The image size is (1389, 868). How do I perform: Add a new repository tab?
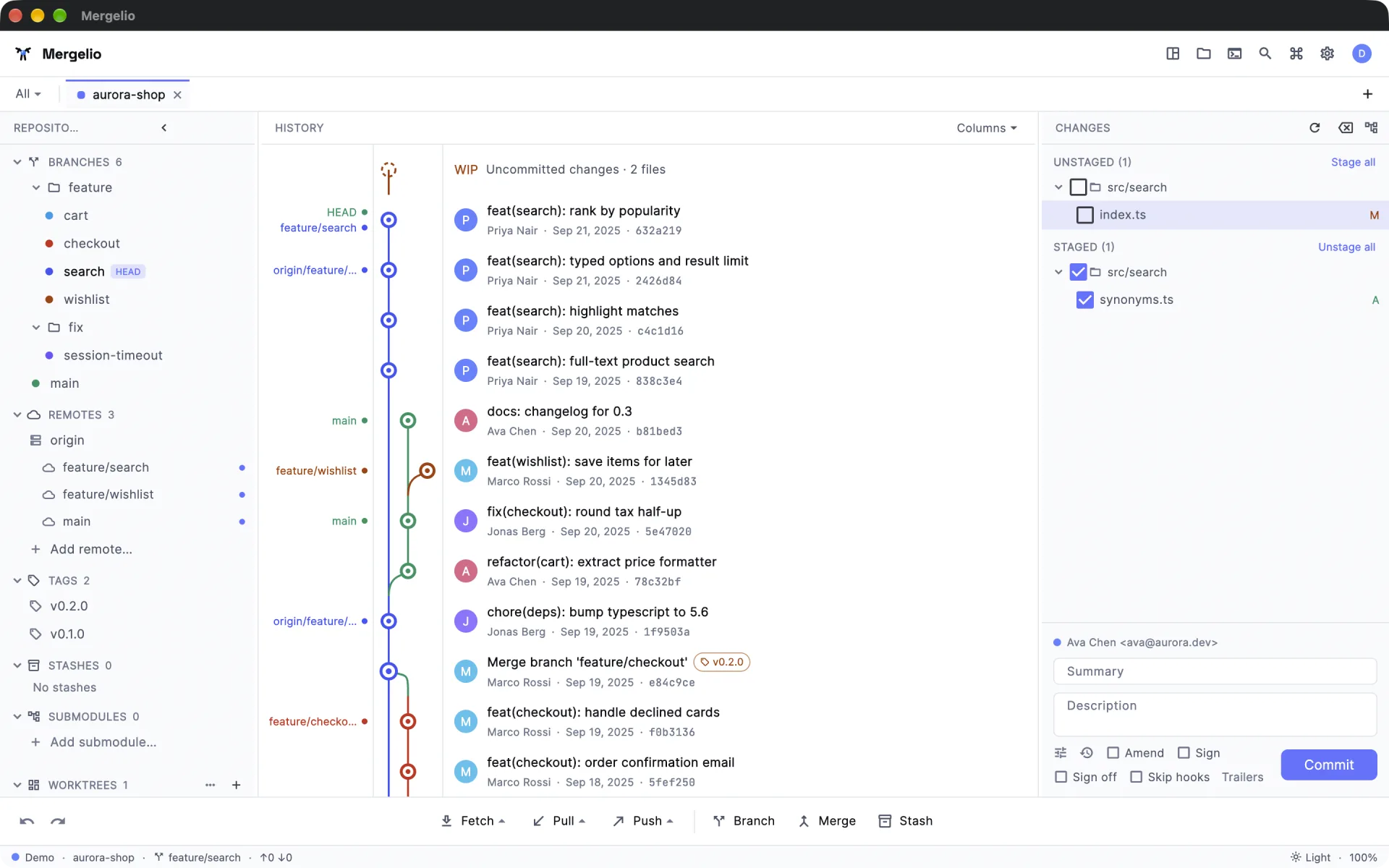click(x=1367, y=94)
